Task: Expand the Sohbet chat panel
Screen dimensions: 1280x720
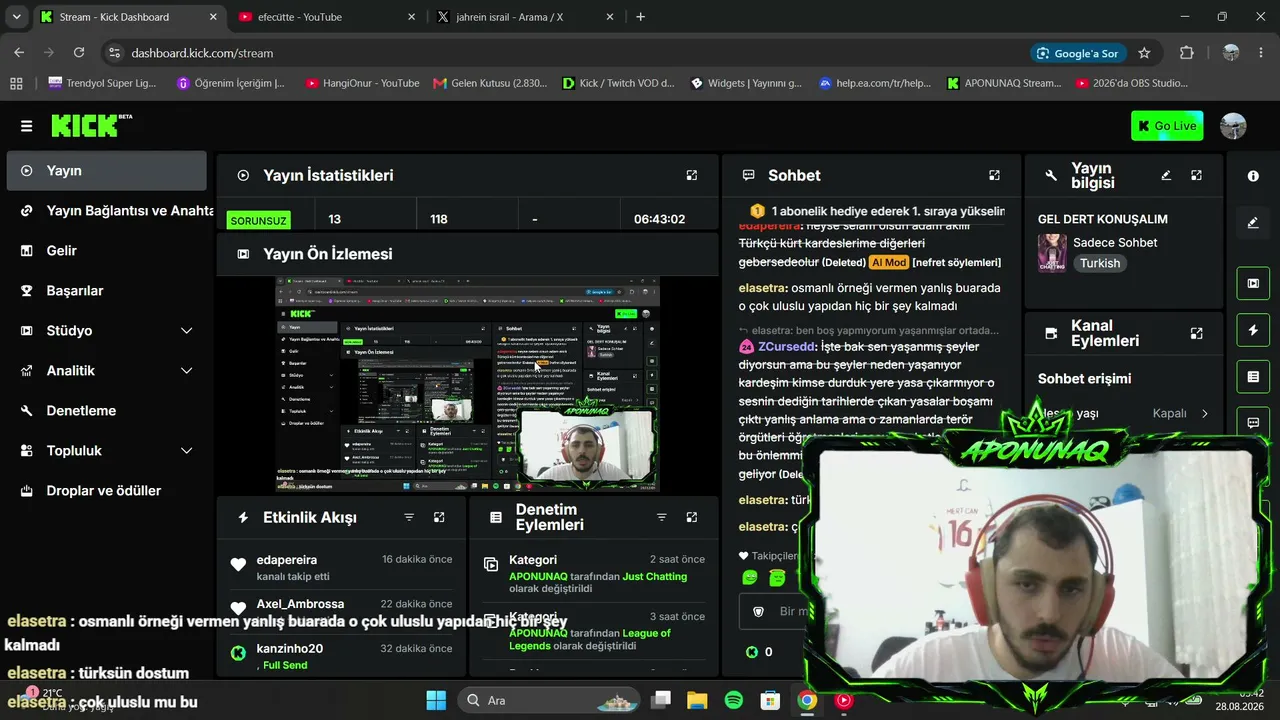Action: [x=994, y=175]
